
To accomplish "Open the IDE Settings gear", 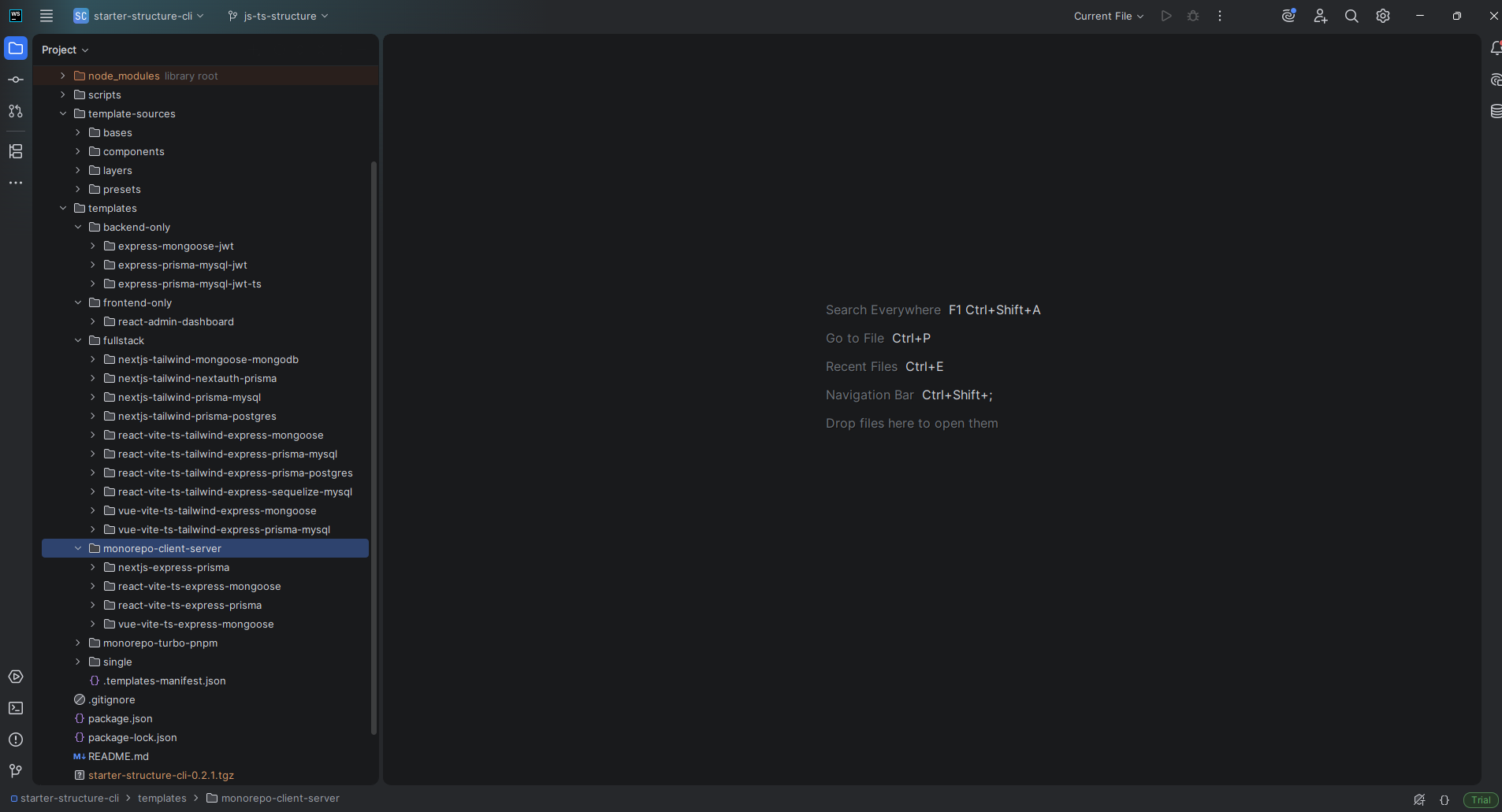I will click(x=1382, y=16).
